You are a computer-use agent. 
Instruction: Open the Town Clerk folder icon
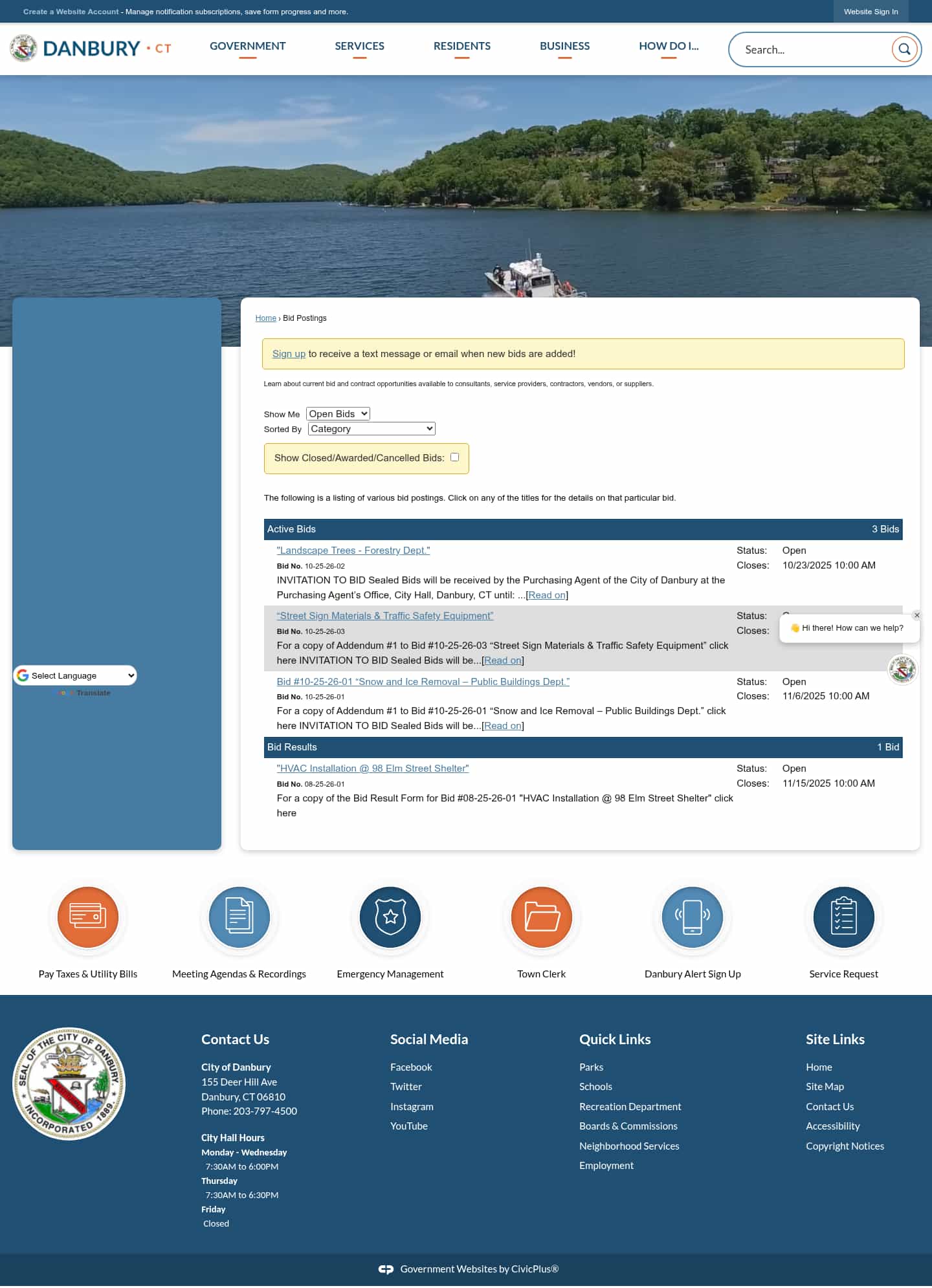[x=541, y=917]
